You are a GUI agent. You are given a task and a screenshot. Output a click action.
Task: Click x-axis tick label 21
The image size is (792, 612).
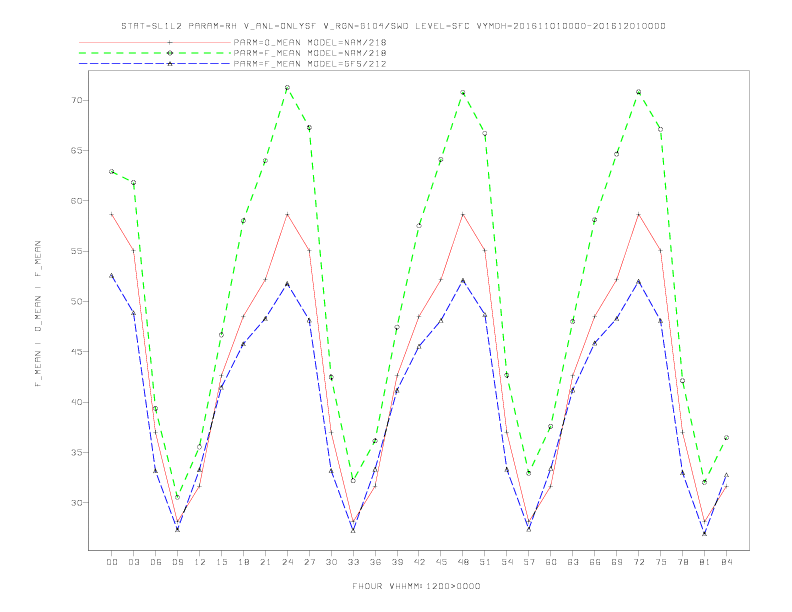click(265, 562)
